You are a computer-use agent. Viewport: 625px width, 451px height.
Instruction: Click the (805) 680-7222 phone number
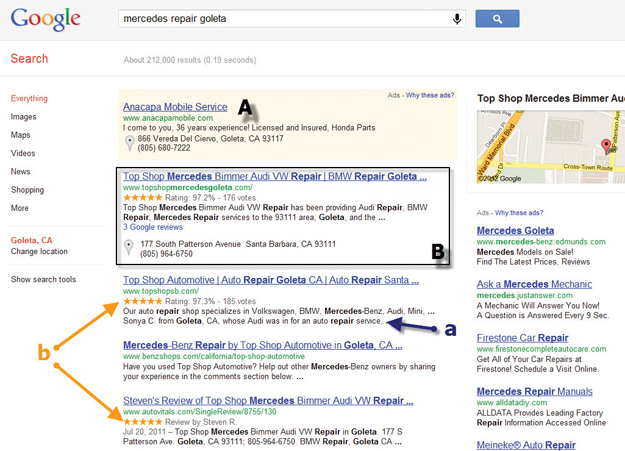click(x=164, y=148)
